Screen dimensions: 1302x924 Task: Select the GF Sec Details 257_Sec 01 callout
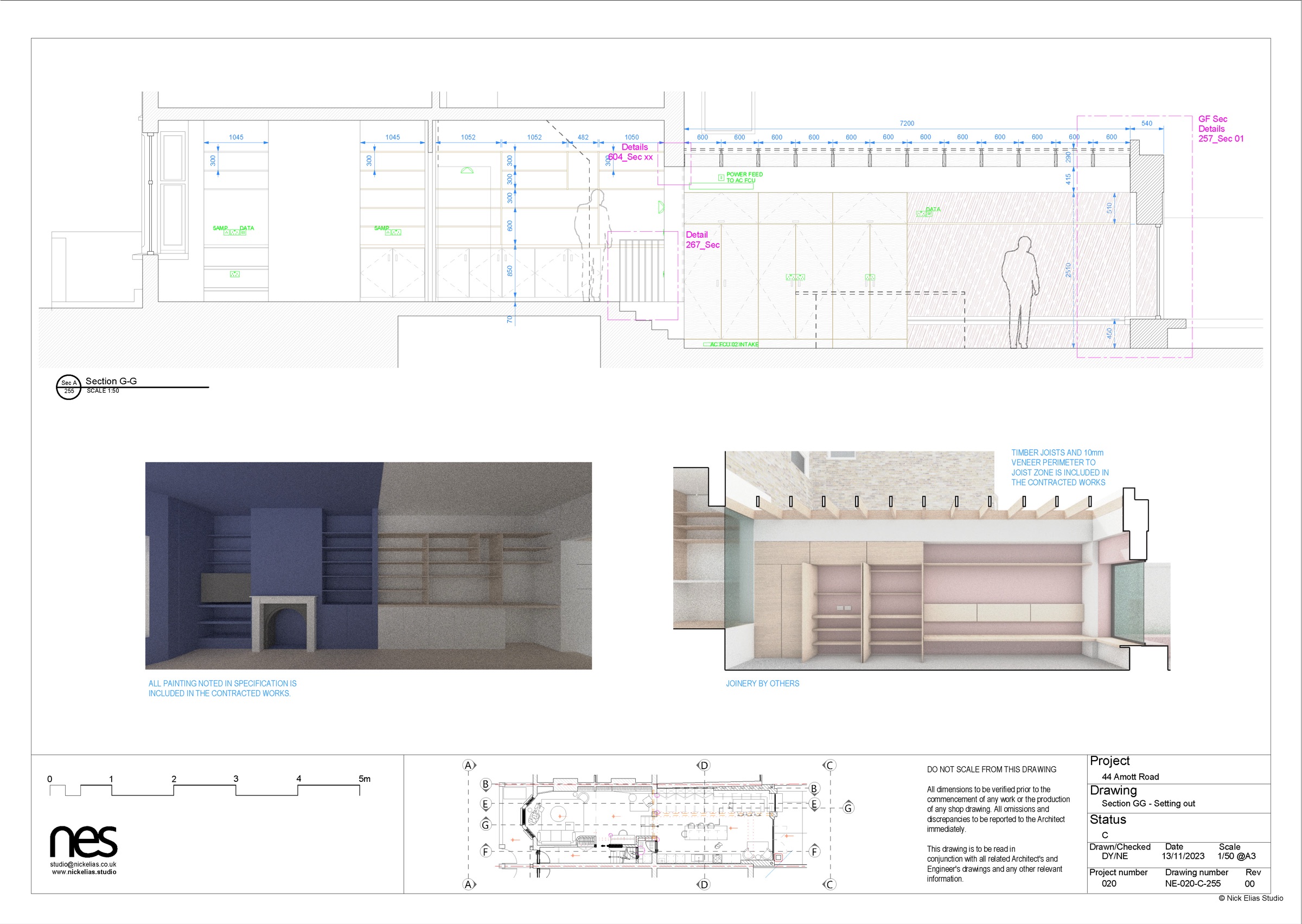(x=1221, y=129)
